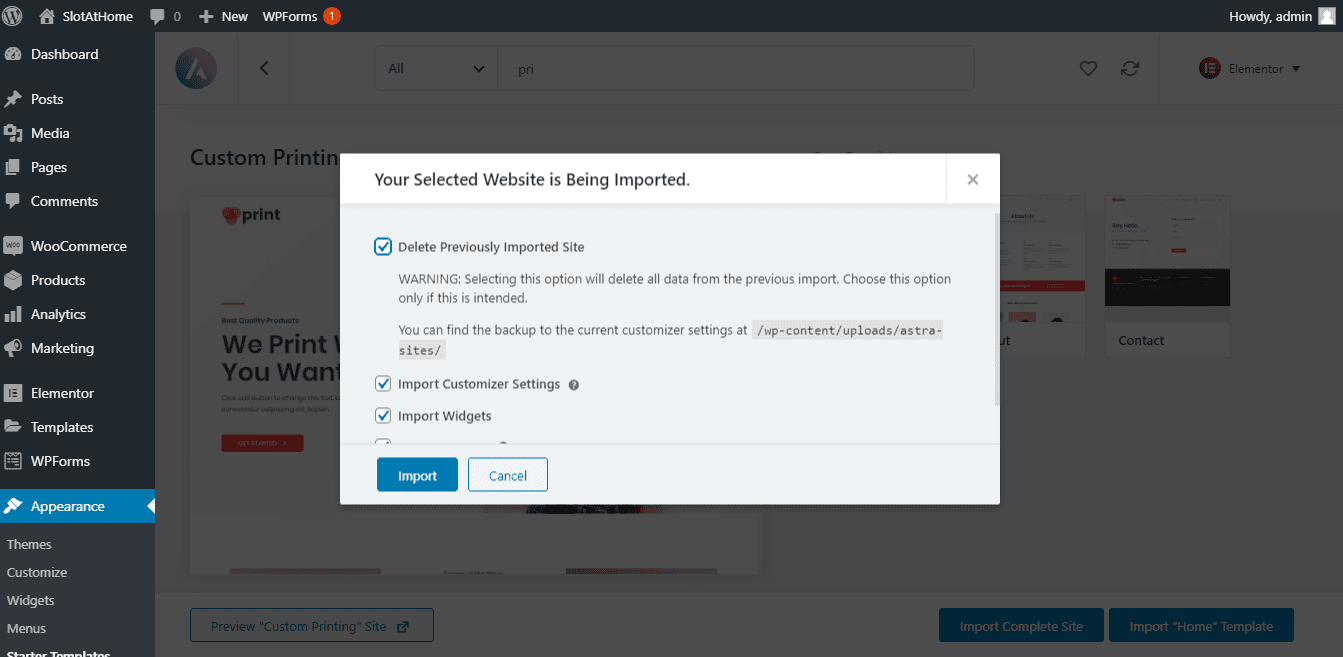The width and height of the screenshot is (1343, 657).
Task: Select Customize under Appearance
Action: tap(37, 573)
